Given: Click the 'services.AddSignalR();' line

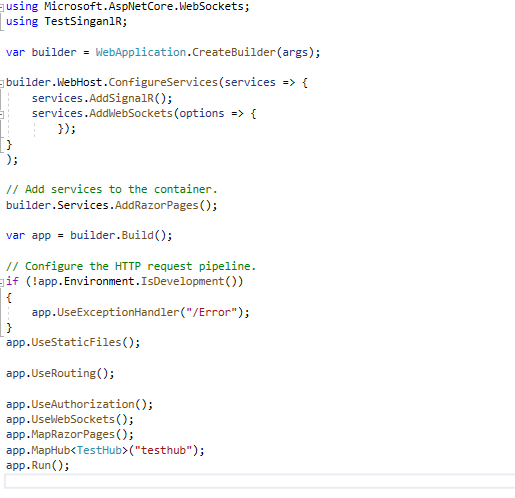Looking at the screenshot, I should tap(102, 98).
